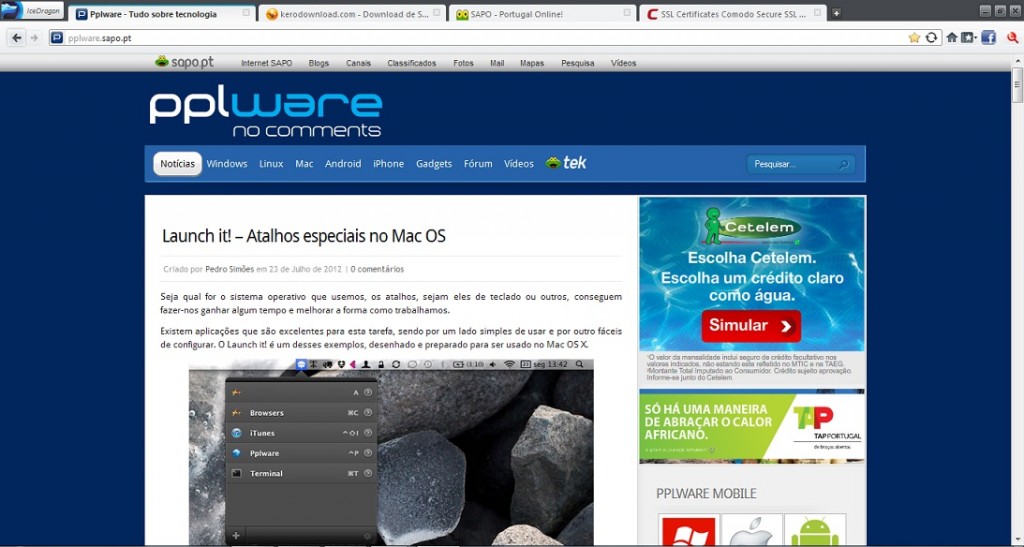Reload the page with the refresh icon
Image resolution: width=1024 pixels, height=547 pixels.
coord(931,38)
